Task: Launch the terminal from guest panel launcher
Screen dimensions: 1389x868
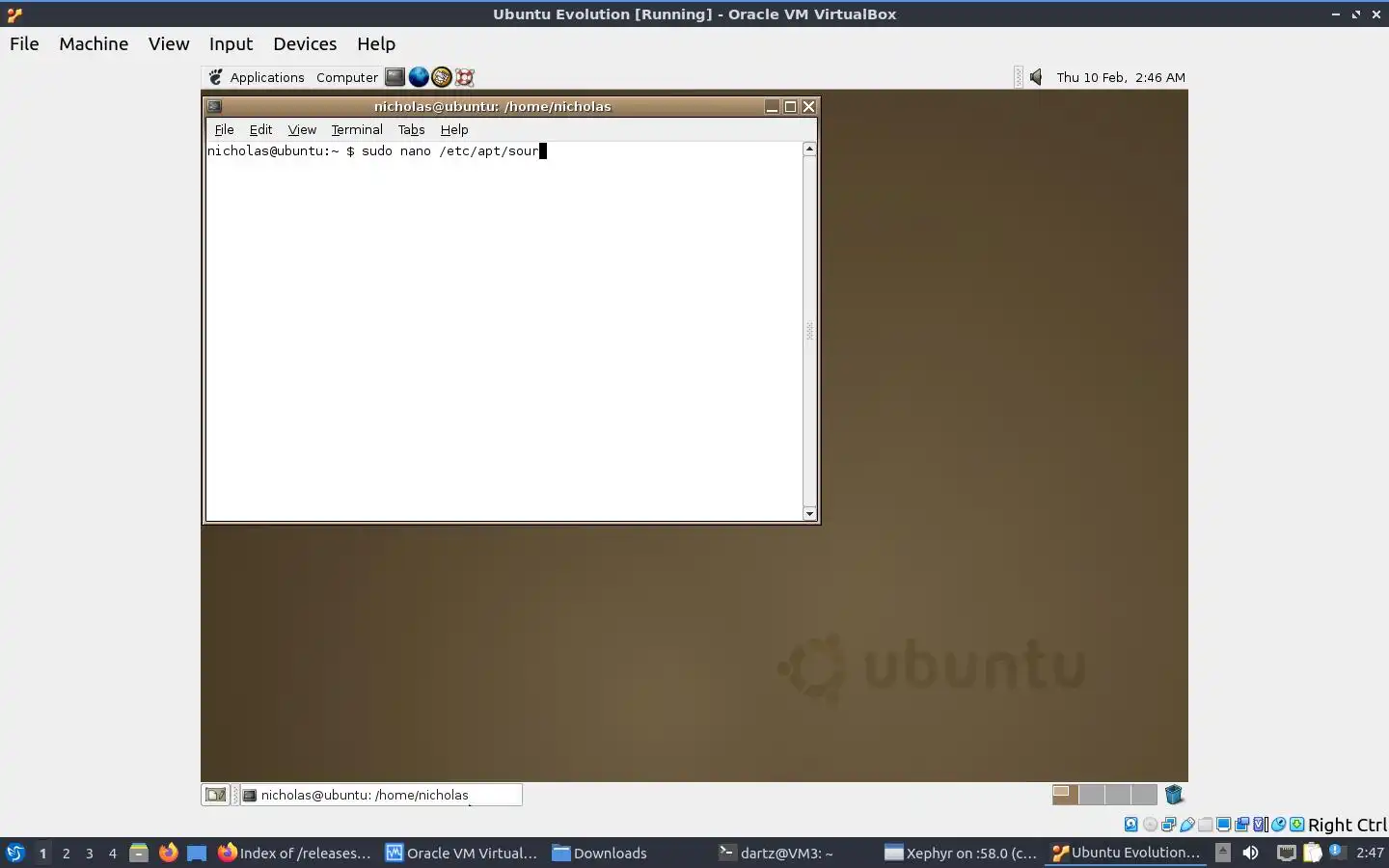Action: 395,77
